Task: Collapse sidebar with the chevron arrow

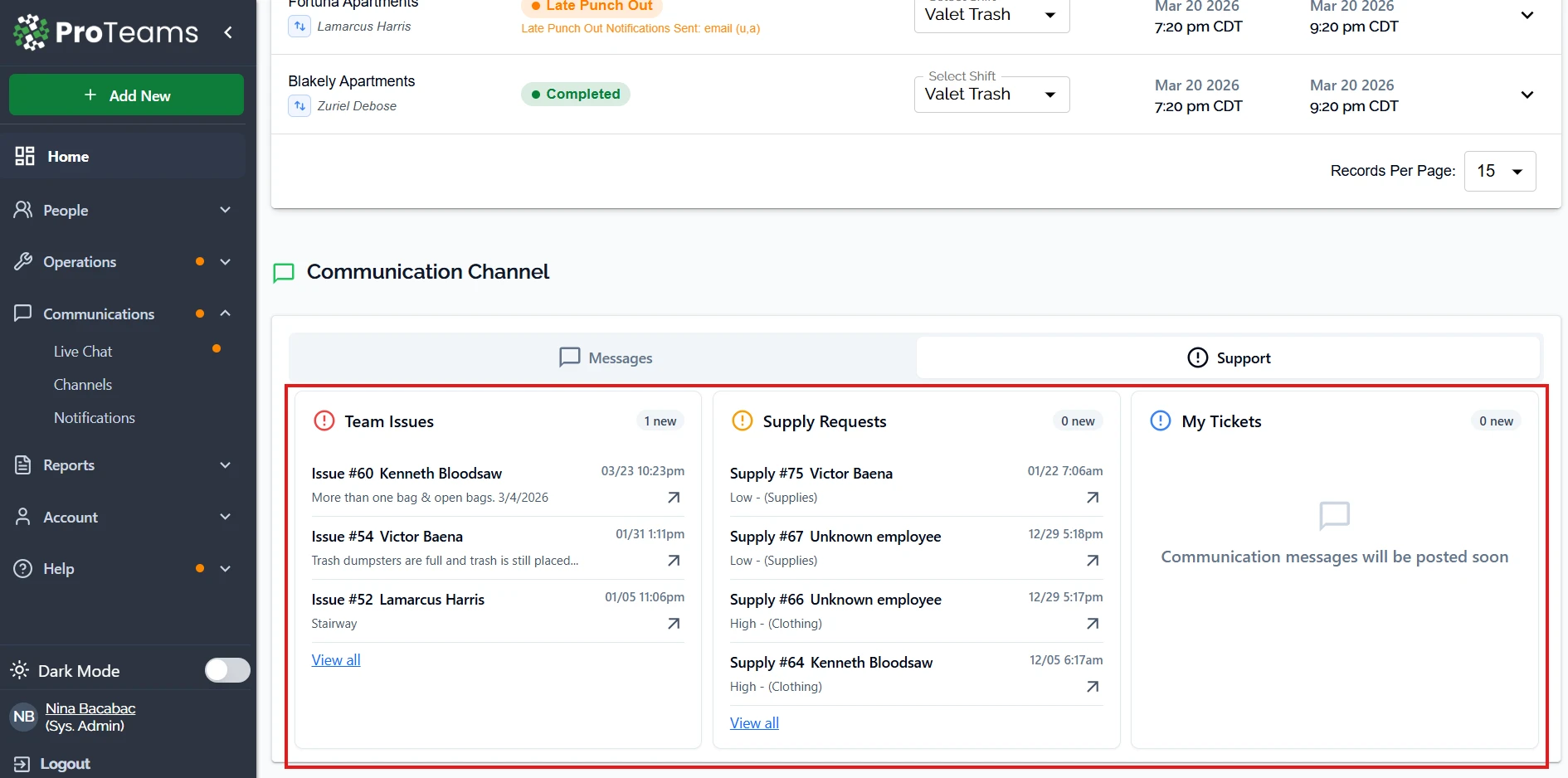Action: (x=228, y=32)
